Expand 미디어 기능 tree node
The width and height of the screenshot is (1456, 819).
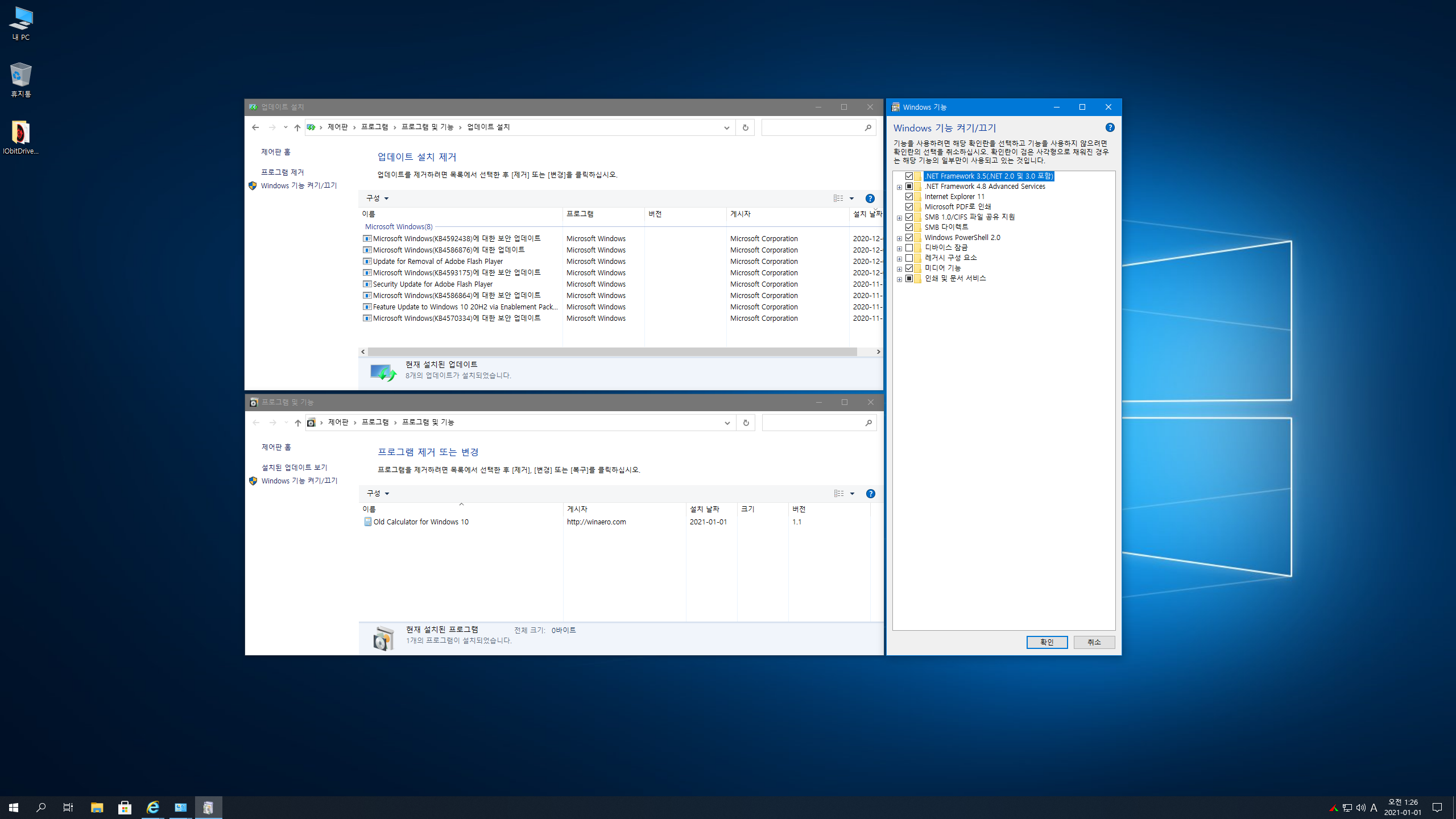(899, 269)
